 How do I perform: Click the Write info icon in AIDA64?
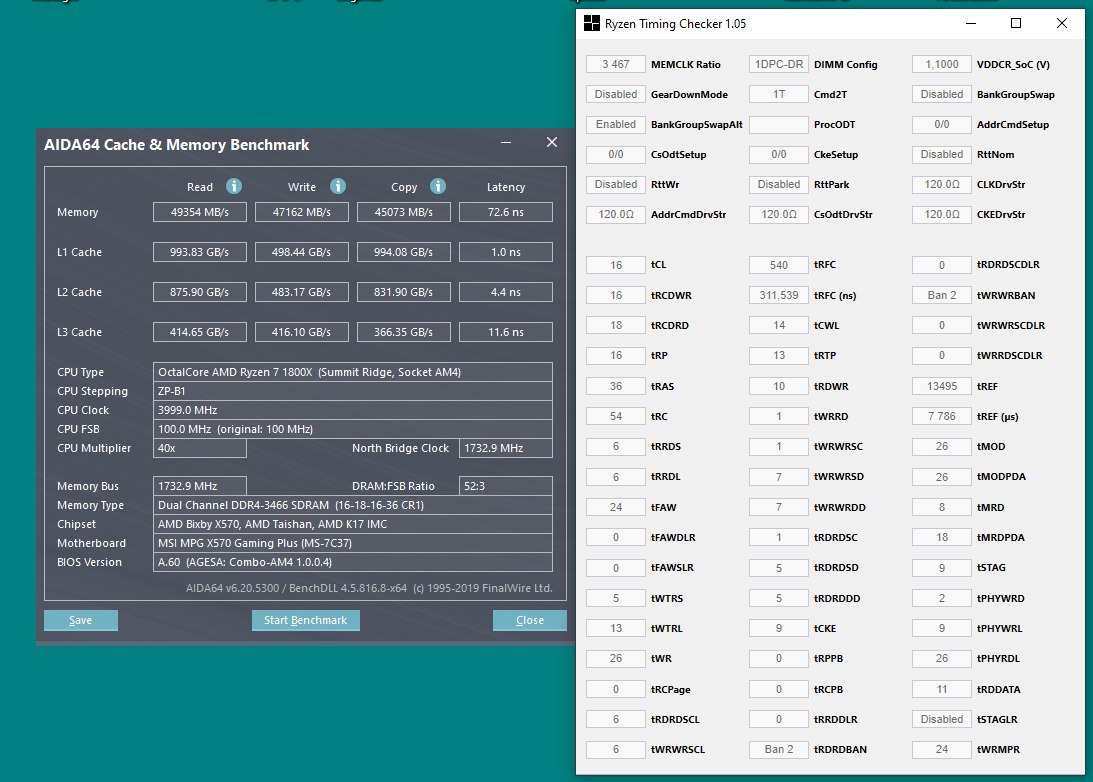coord(338,186)
